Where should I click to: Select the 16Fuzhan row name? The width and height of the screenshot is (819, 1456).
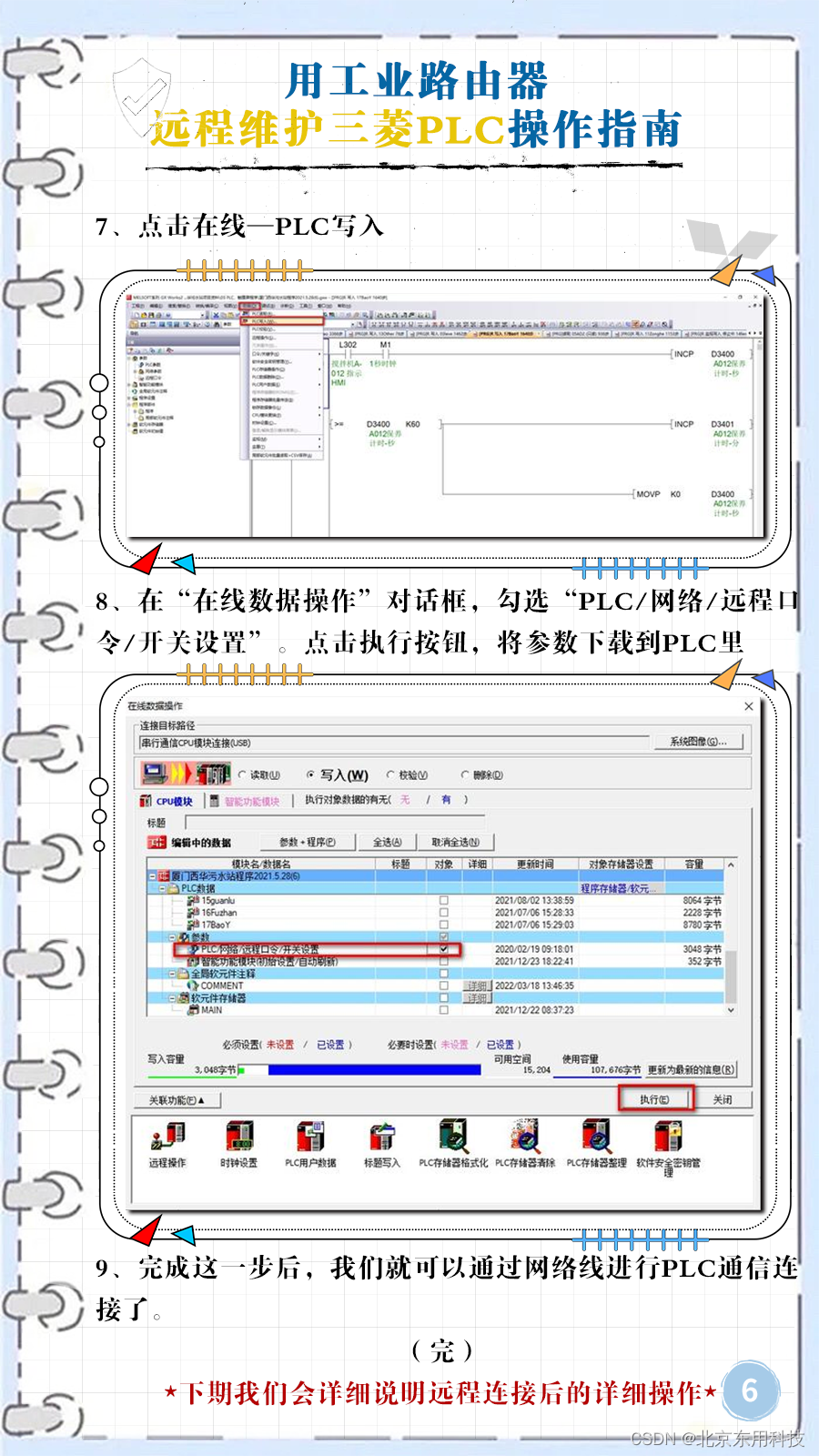219,912
